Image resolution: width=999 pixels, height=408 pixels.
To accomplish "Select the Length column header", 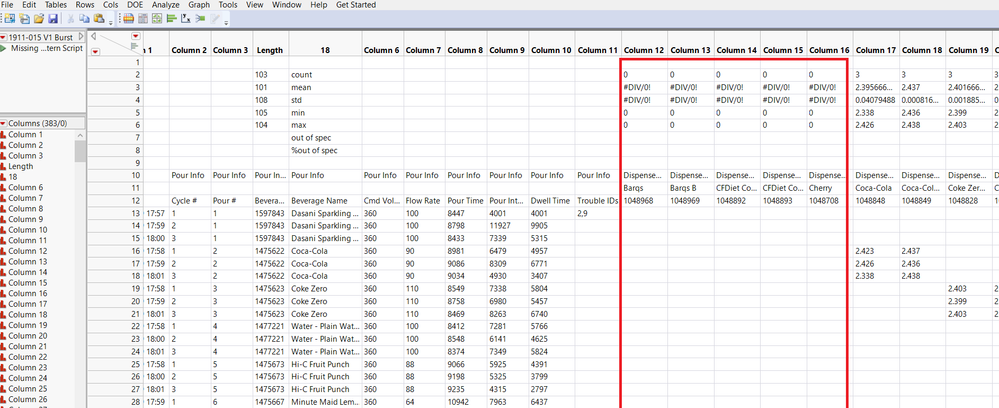I will [269, 50].
